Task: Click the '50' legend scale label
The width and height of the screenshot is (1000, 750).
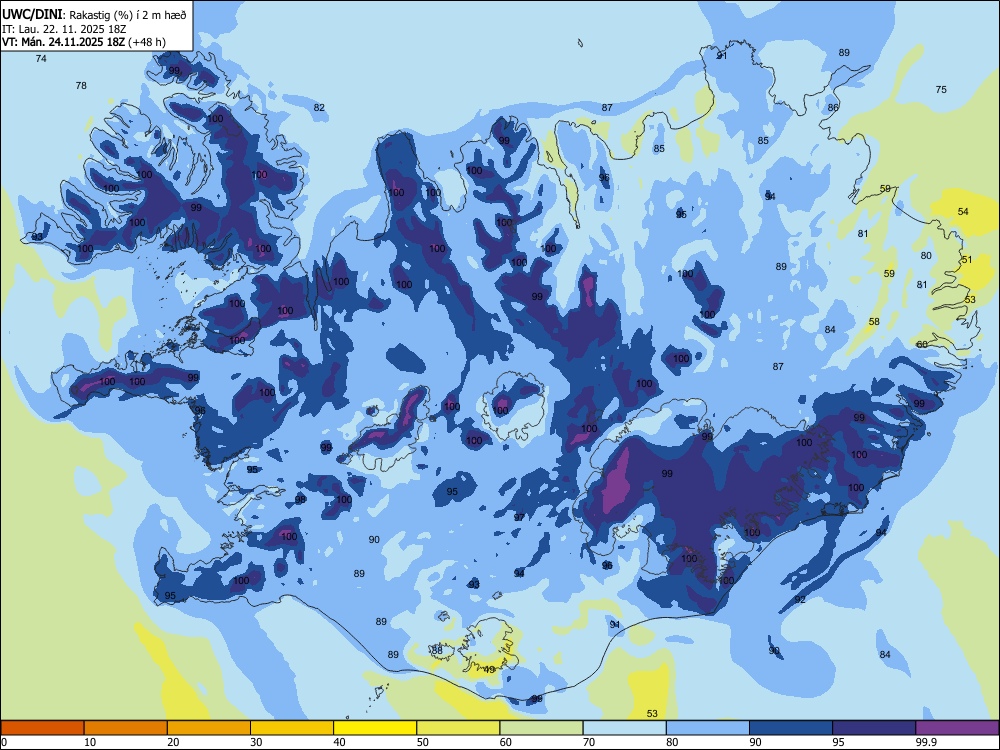Action: 423,742
